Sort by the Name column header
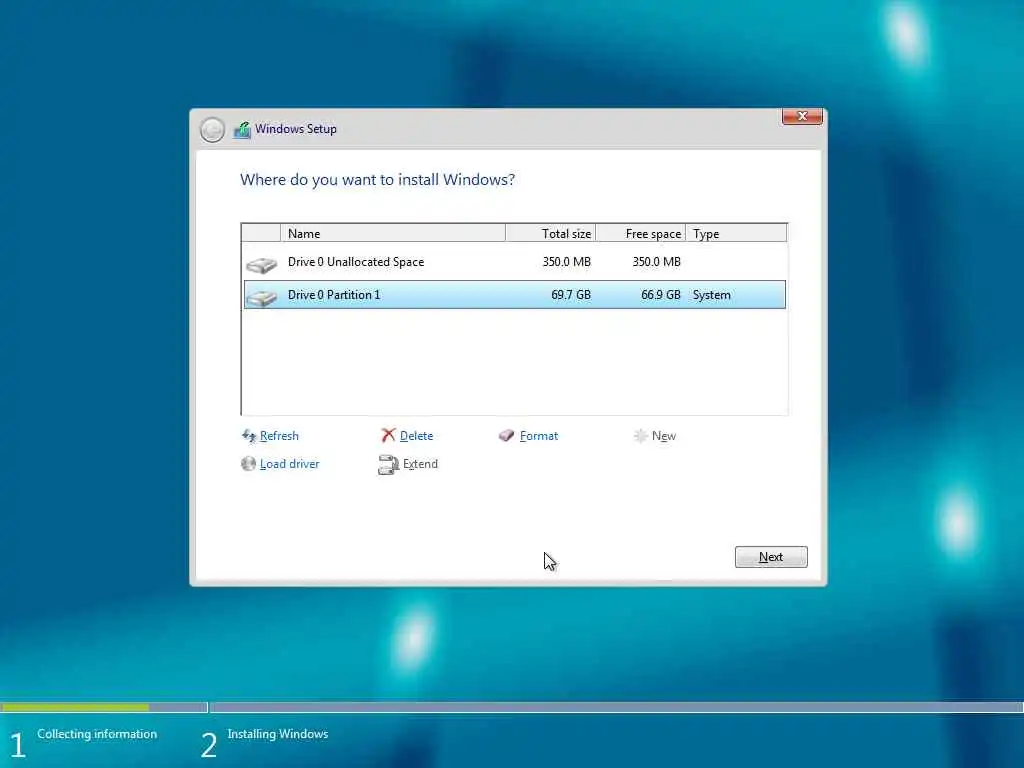The height and width of the screenshot is (768, 1024). [392, 233]
